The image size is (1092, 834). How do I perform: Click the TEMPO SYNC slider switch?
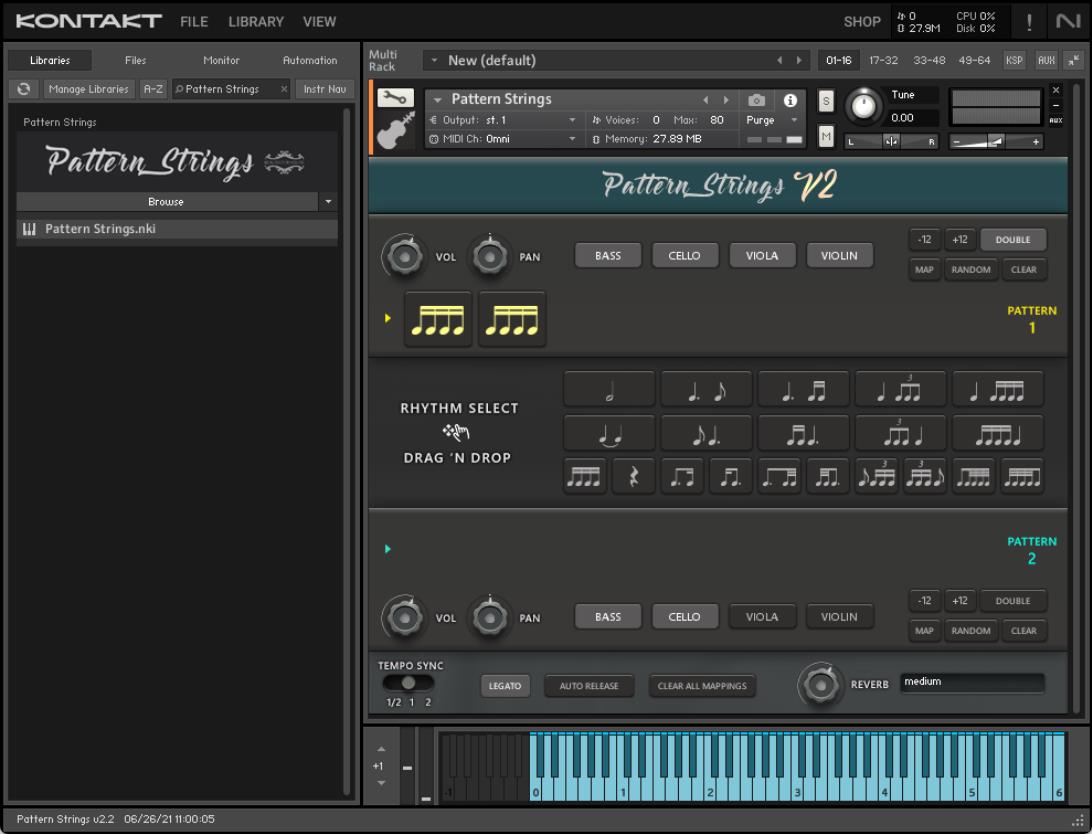click(x=408, y=683)
